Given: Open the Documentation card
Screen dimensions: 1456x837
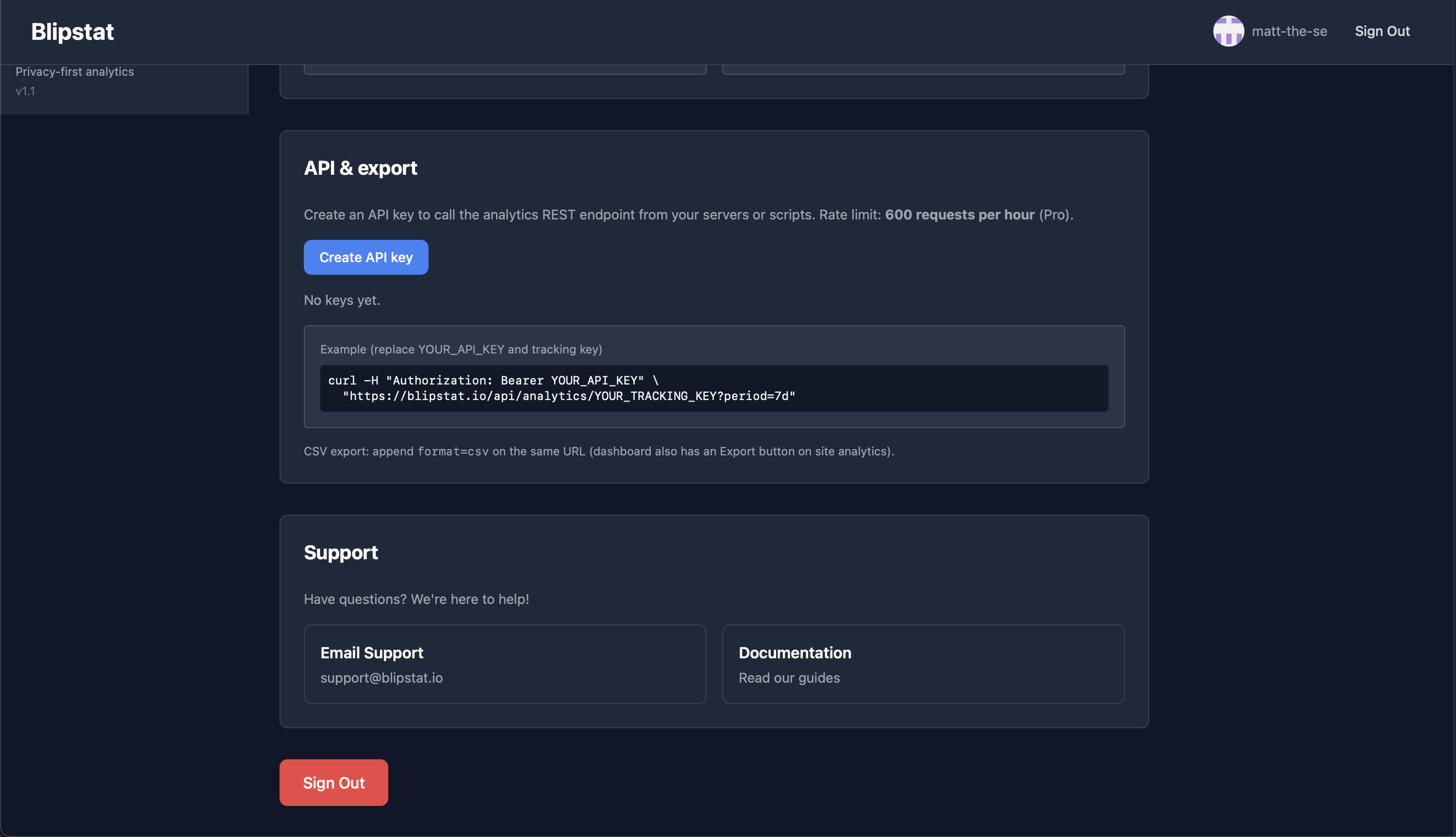Looking at the screenshot, I should point(923,664).
